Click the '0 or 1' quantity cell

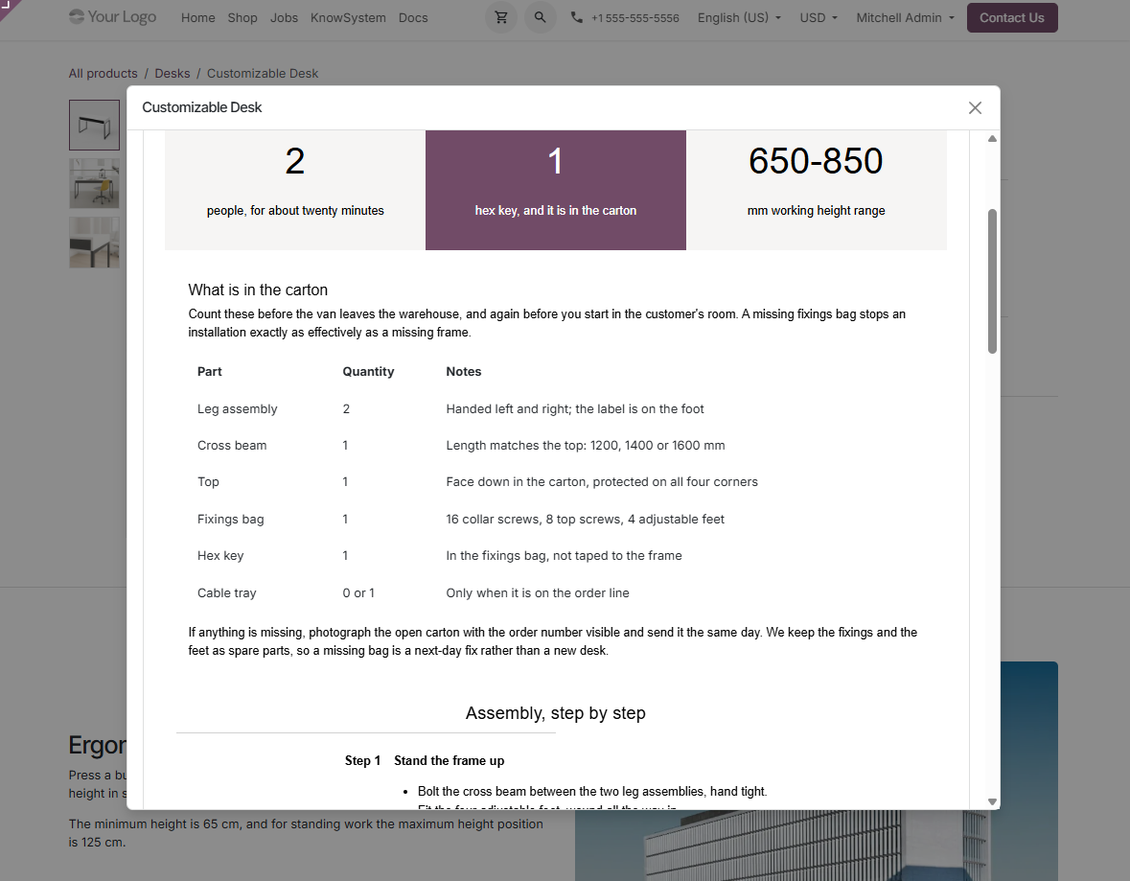point(358,593)
